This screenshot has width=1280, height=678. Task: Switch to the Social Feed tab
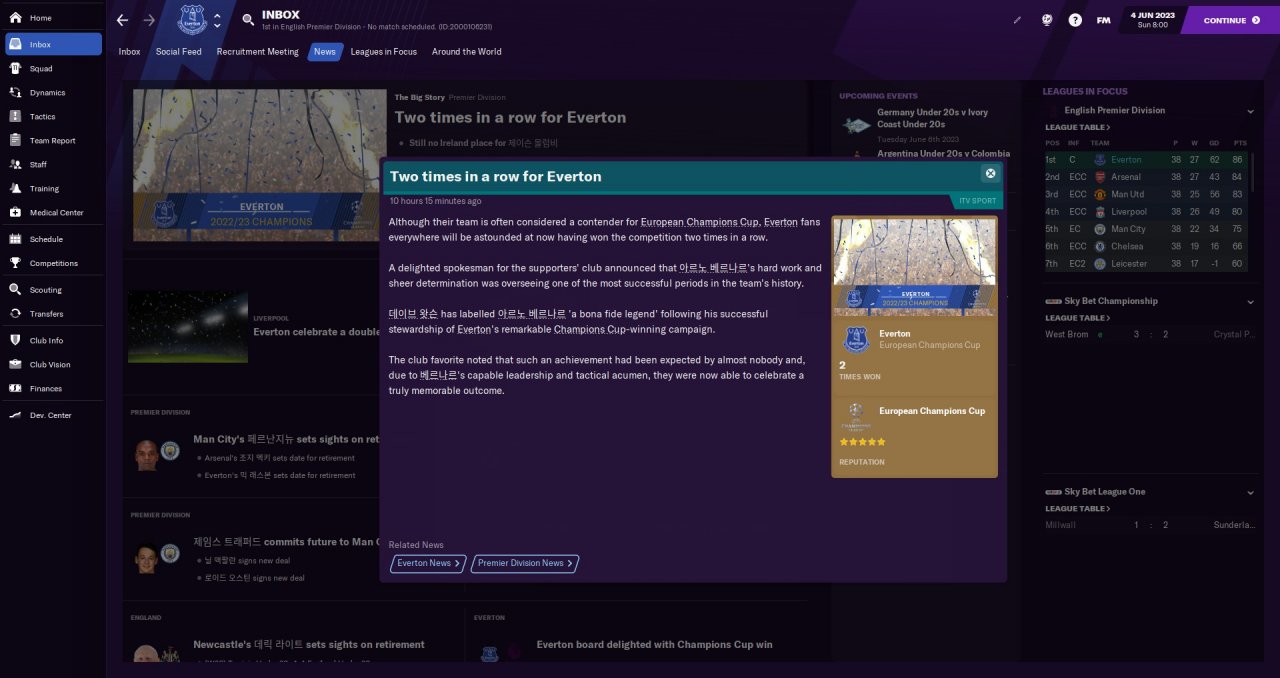tap(178, 52)
